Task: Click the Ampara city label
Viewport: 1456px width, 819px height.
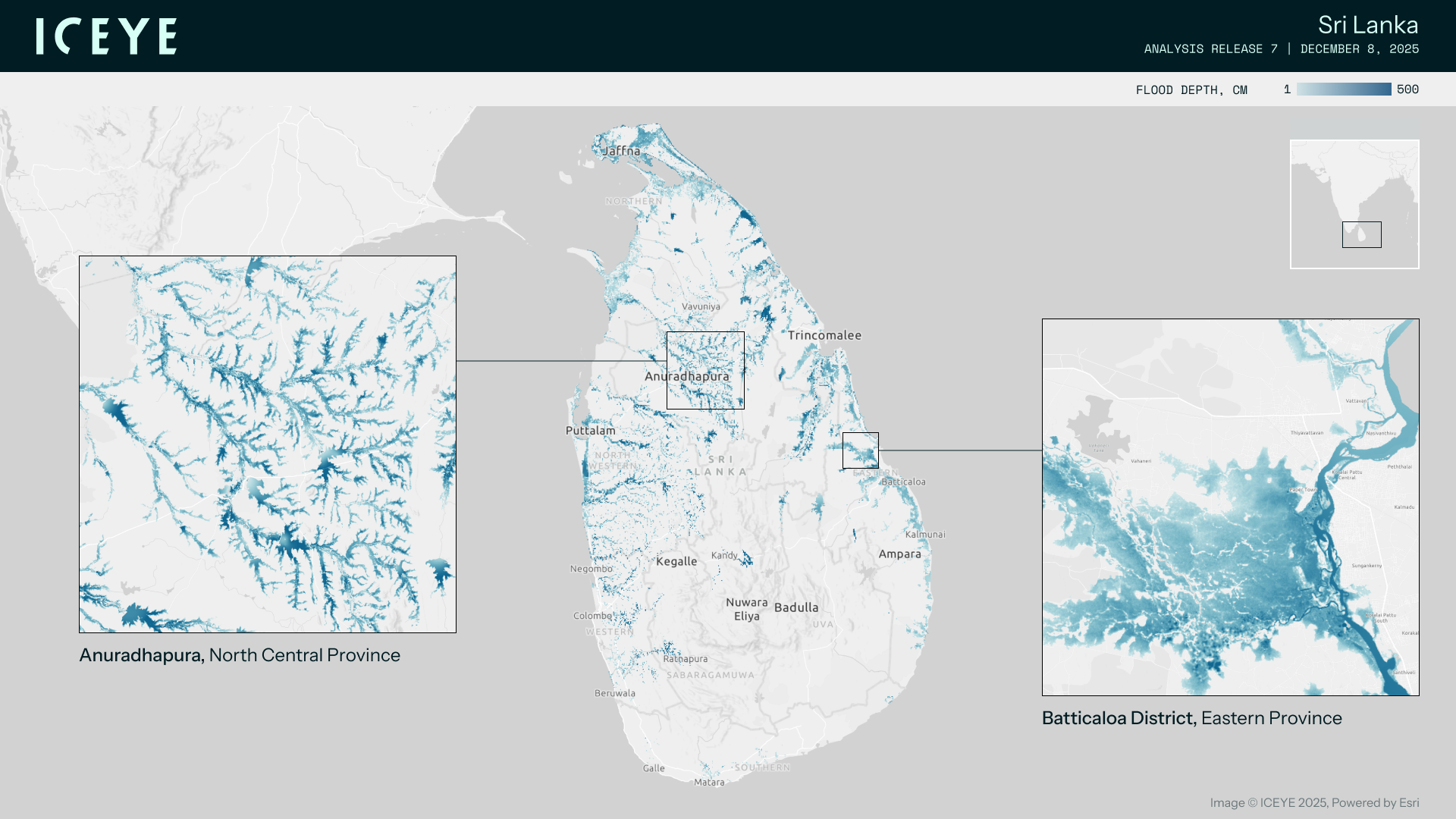Action: tap(899, 554)
